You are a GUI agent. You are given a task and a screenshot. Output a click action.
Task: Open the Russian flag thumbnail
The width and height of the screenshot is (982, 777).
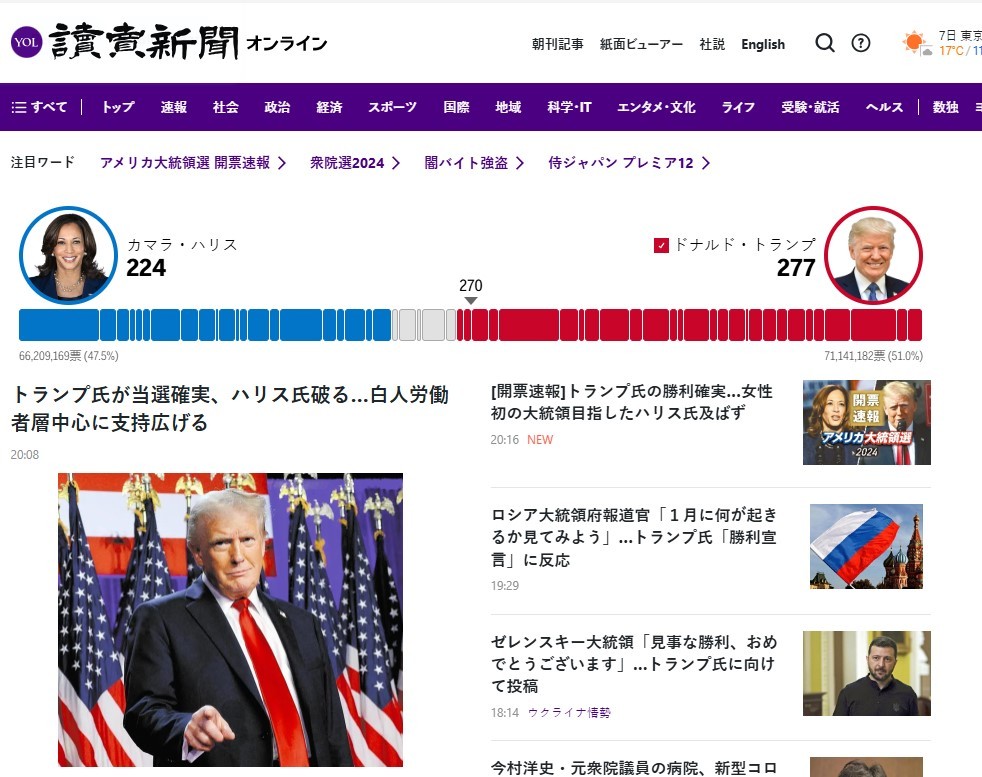point(866,547)
